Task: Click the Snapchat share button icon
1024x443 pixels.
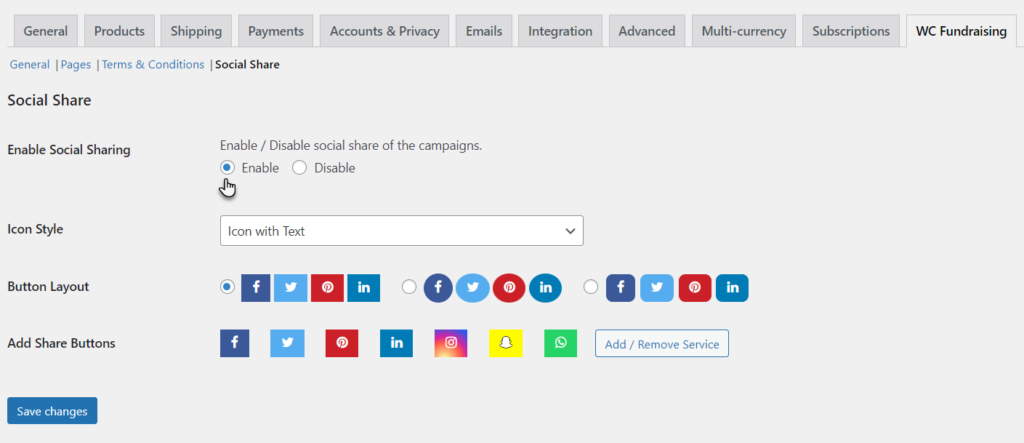Action: 505,343
